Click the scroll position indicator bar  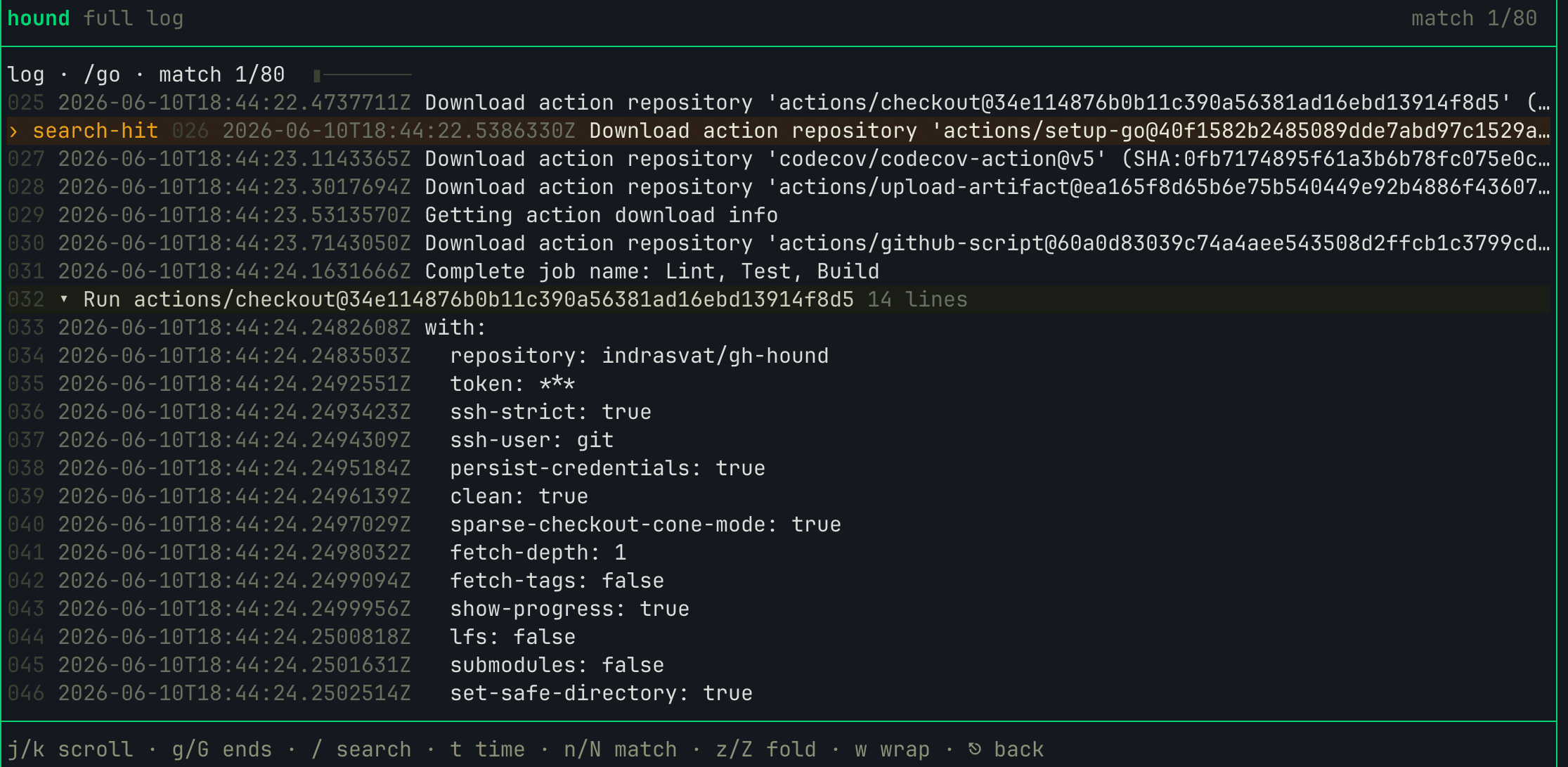point(362,75)
